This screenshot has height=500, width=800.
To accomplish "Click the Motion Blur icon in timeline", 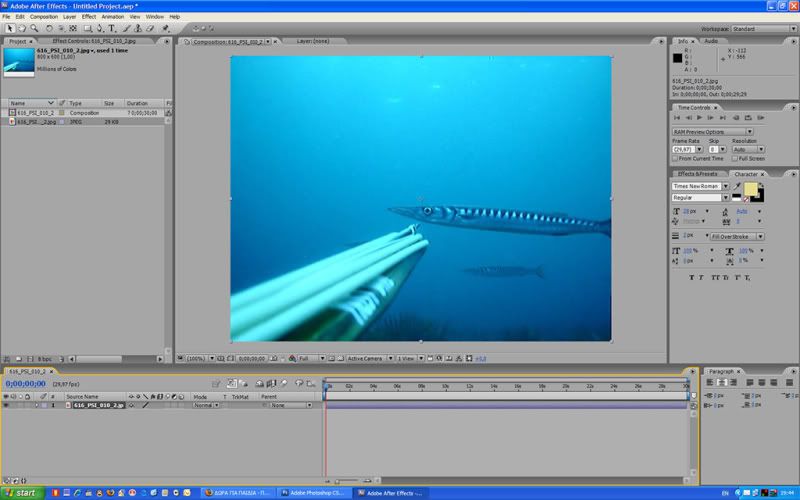I will (284, 384).
